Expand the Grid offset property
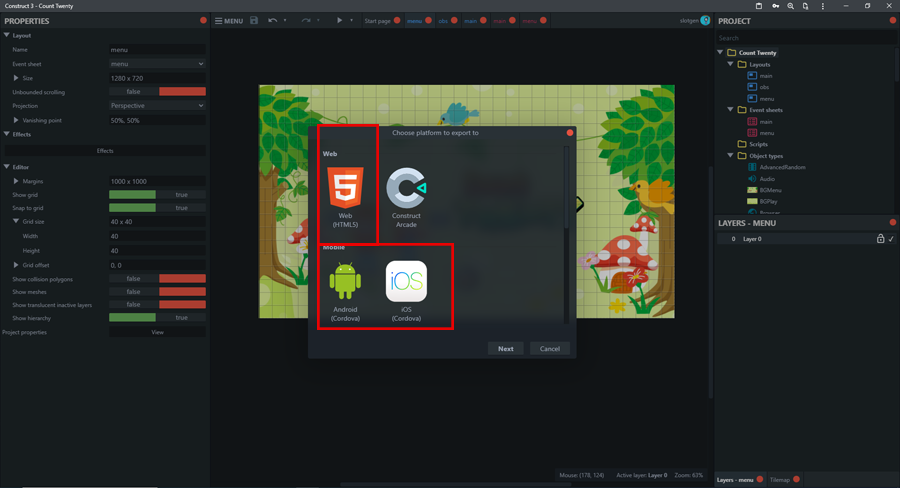The image size is (900, 488). (x=16, y=265)
